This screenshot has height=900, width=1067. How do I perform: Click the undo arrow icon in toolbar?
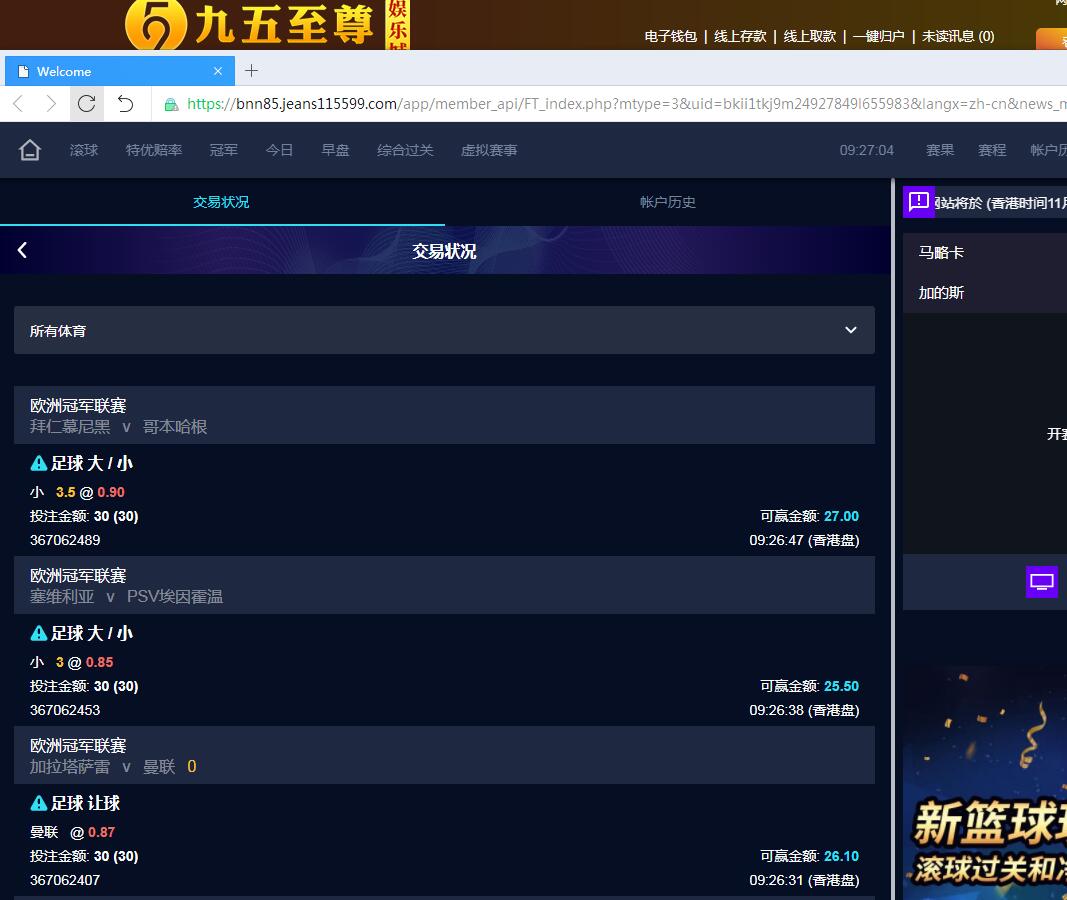click(x=125, y=103)
